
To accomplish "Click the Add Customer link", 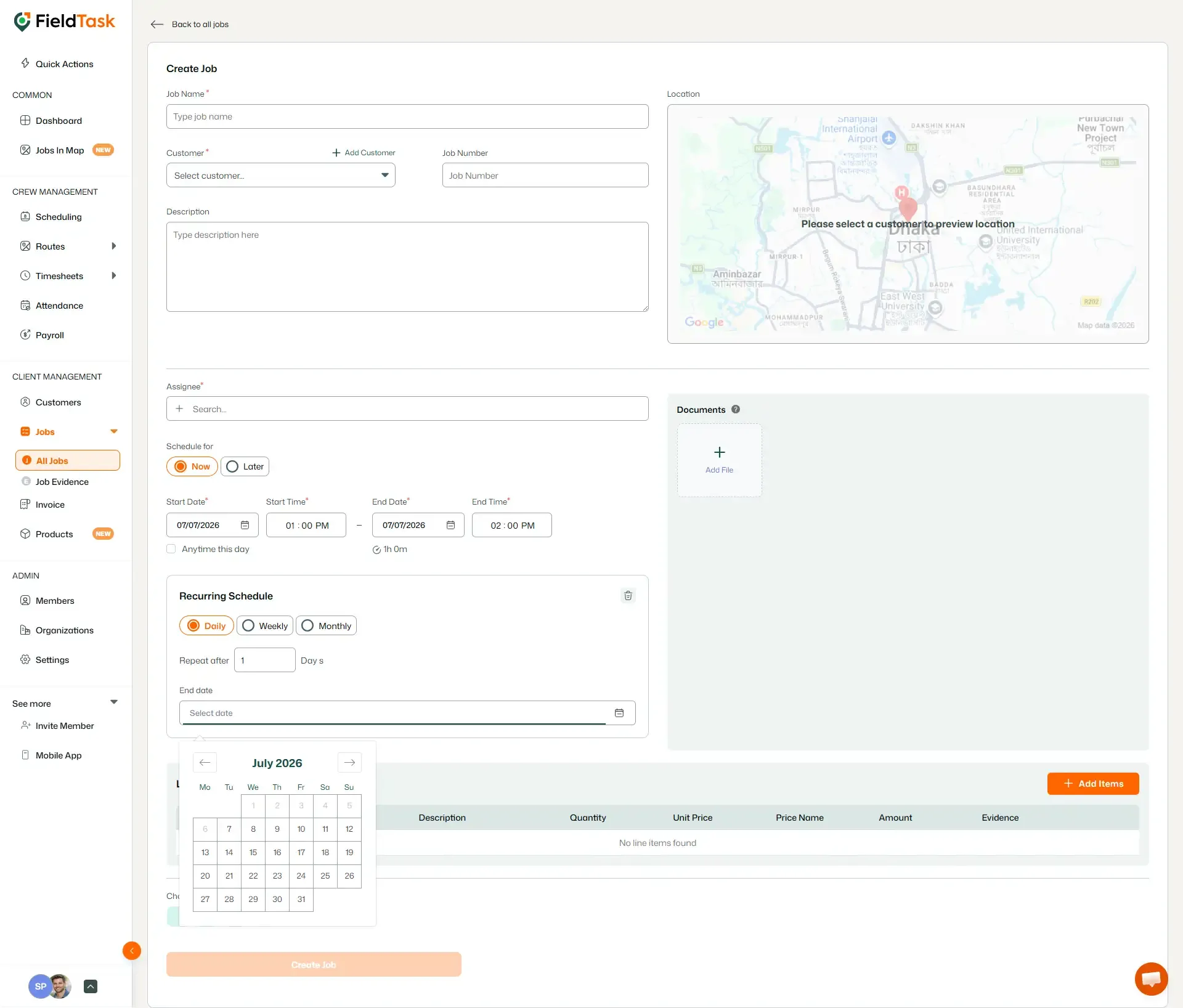I will click(x=364, y=152).
